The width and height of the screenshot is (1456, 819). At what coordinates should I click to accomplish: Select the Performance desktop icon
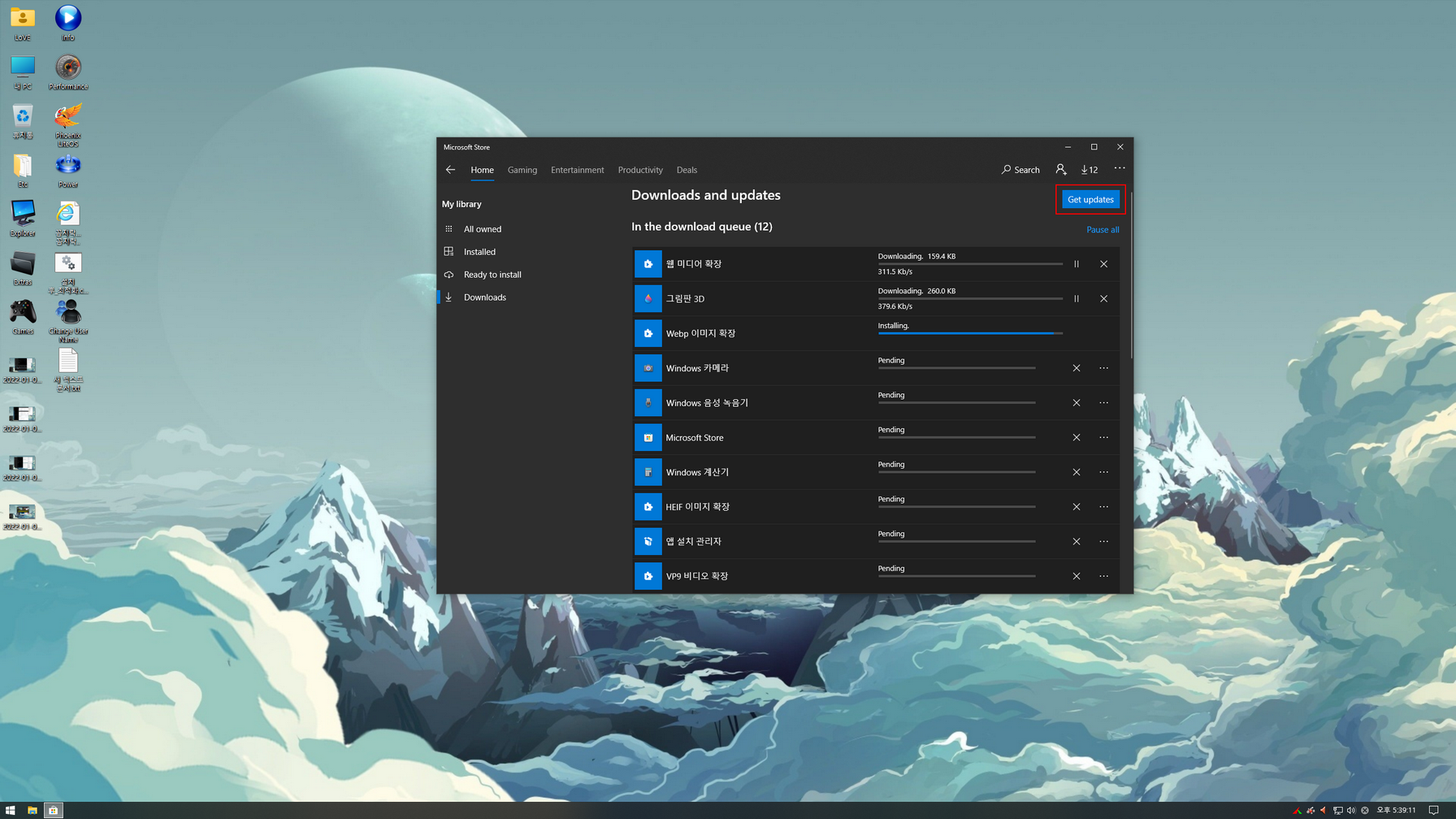coord(68,72)
